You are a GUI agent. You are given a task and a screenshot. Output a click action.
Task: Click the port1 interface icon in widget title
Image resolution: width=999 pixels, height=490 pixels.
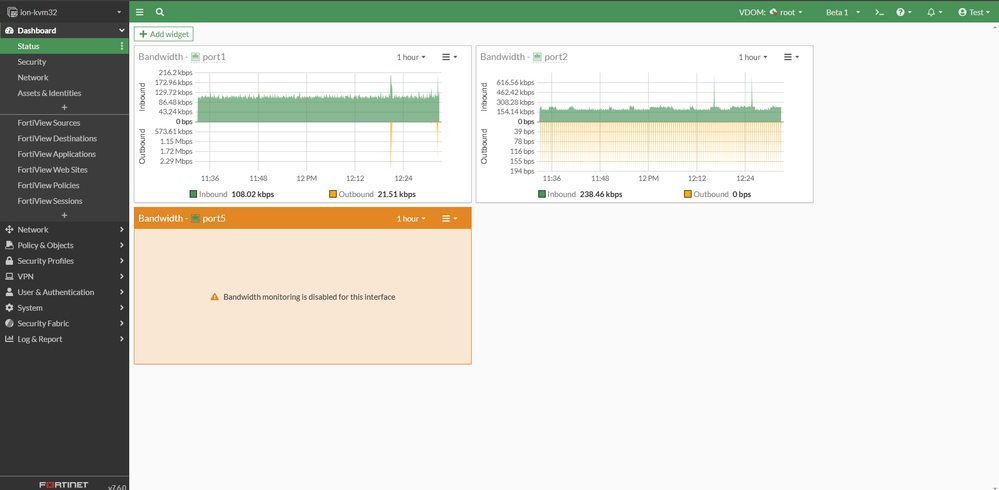coord(196,57)
